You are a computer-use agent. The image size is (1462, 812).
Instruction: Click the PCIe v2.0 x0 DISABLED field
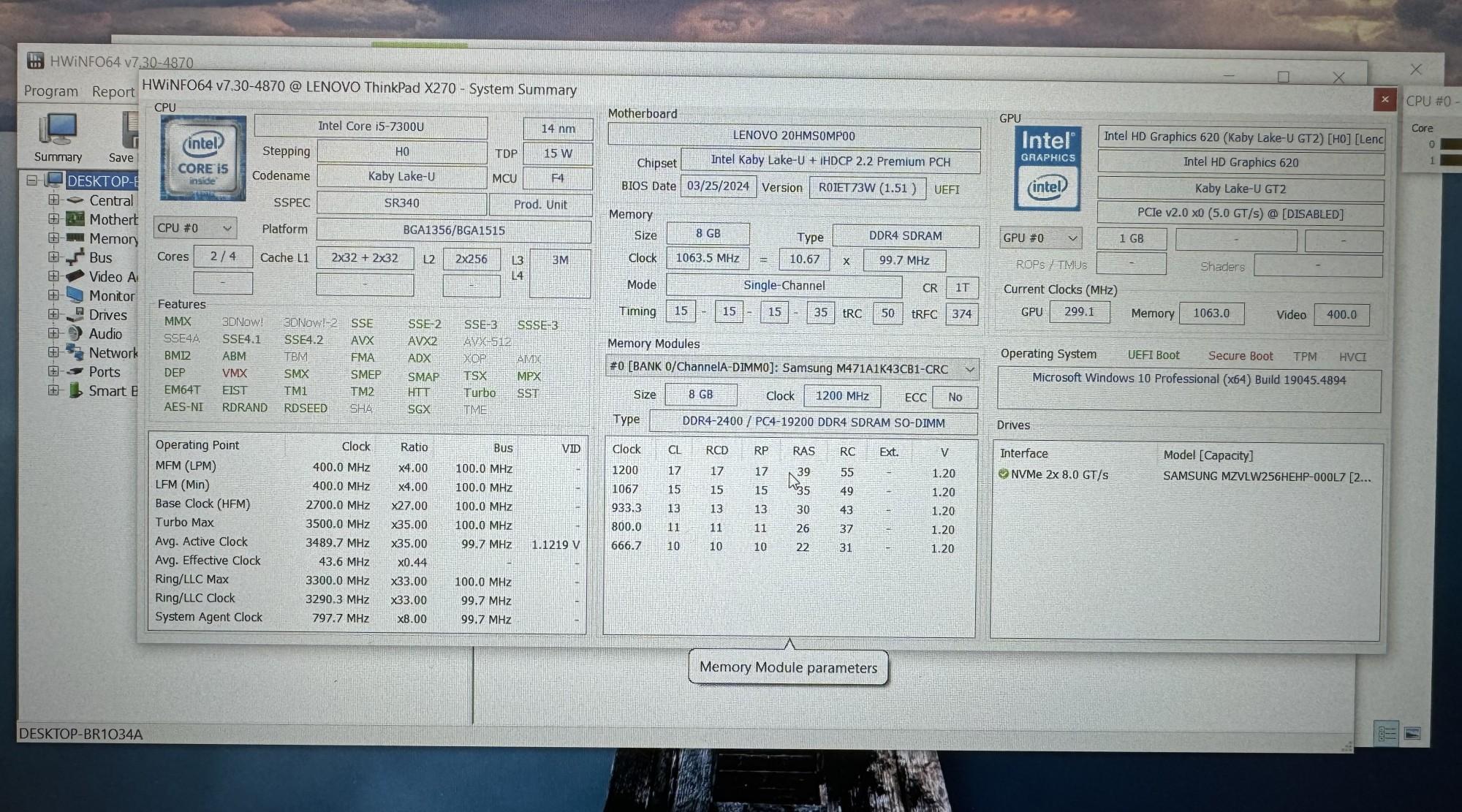[1240, 214]
